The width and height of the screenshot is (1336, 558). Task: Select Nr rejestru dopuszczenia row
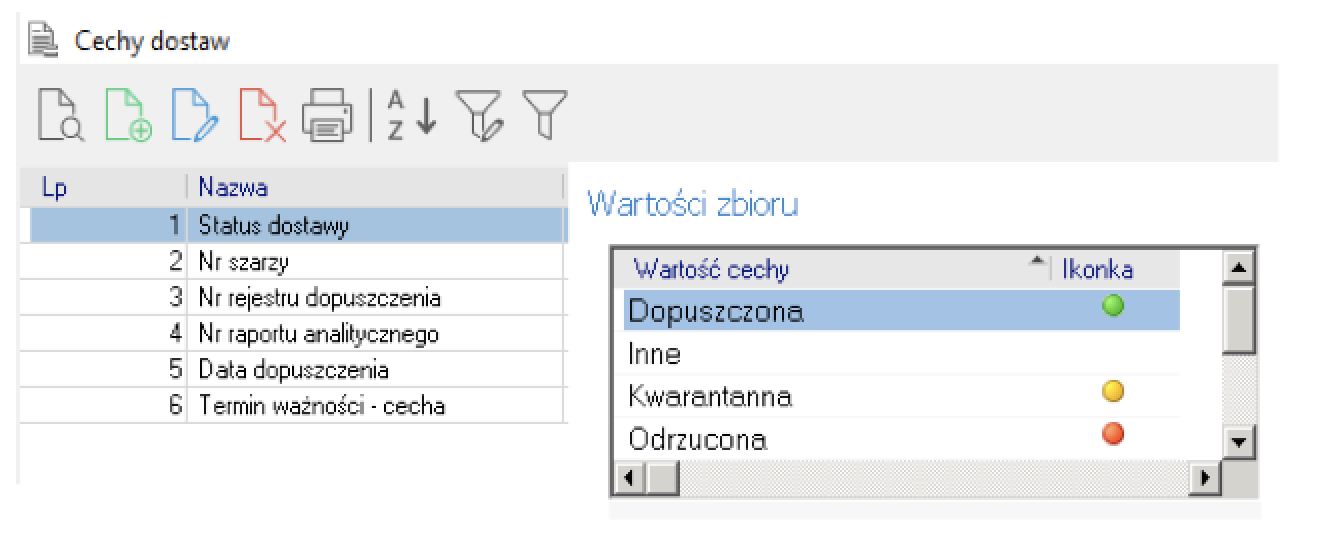pyautogui.click(x=319, y=298)
